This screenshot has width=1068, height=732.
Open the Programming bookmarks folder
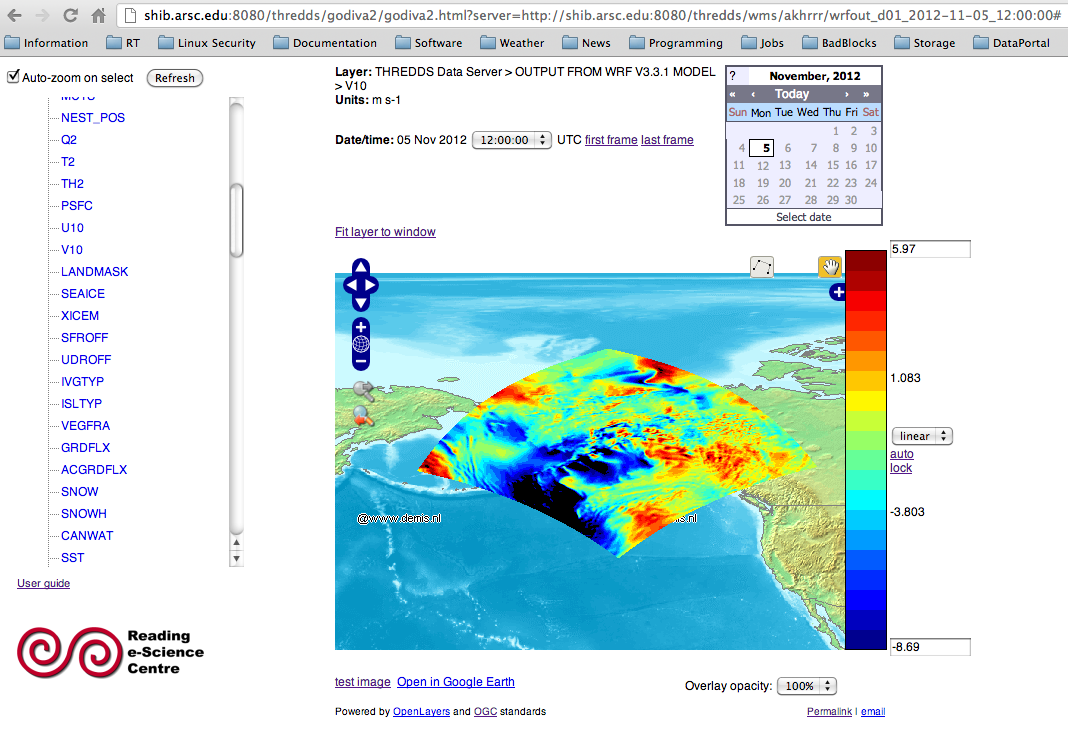click(x=674, y=43)
